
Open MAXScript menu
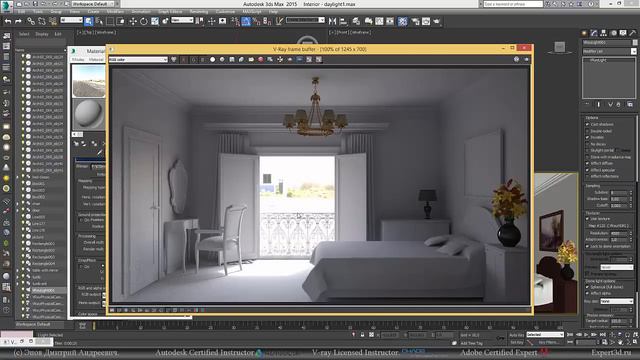(x=252, y=12)
